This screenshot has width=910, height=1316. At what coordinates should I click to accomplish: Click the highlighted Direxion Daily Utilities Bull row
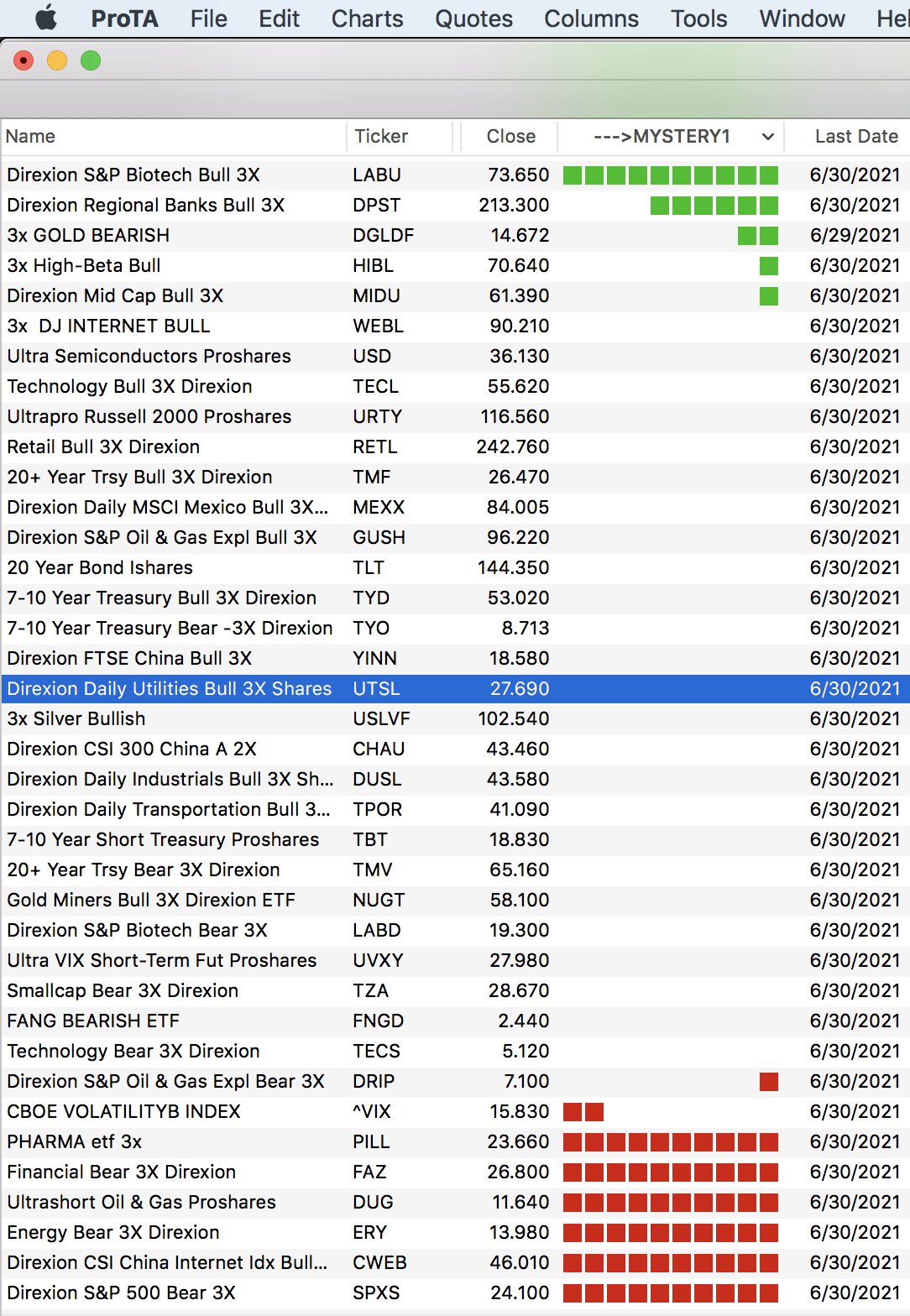(x=455, y=688)
